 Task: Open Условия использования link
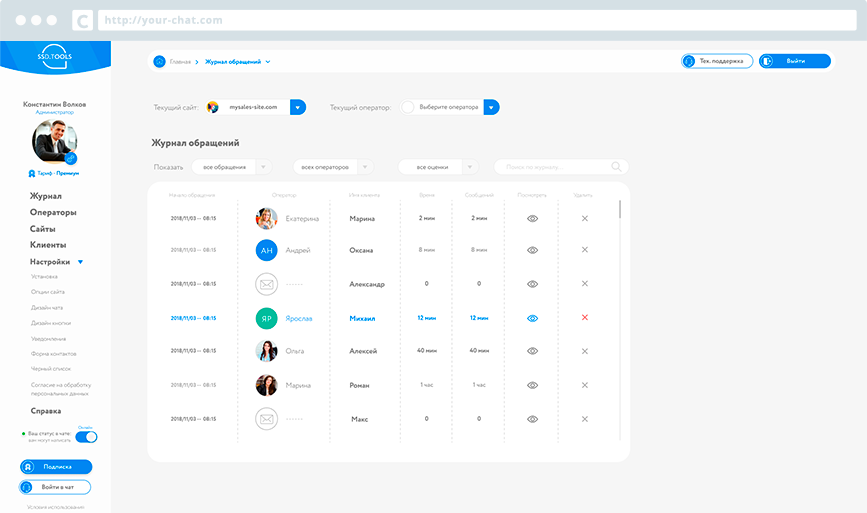pyautogui.click(x=55, y=507)
